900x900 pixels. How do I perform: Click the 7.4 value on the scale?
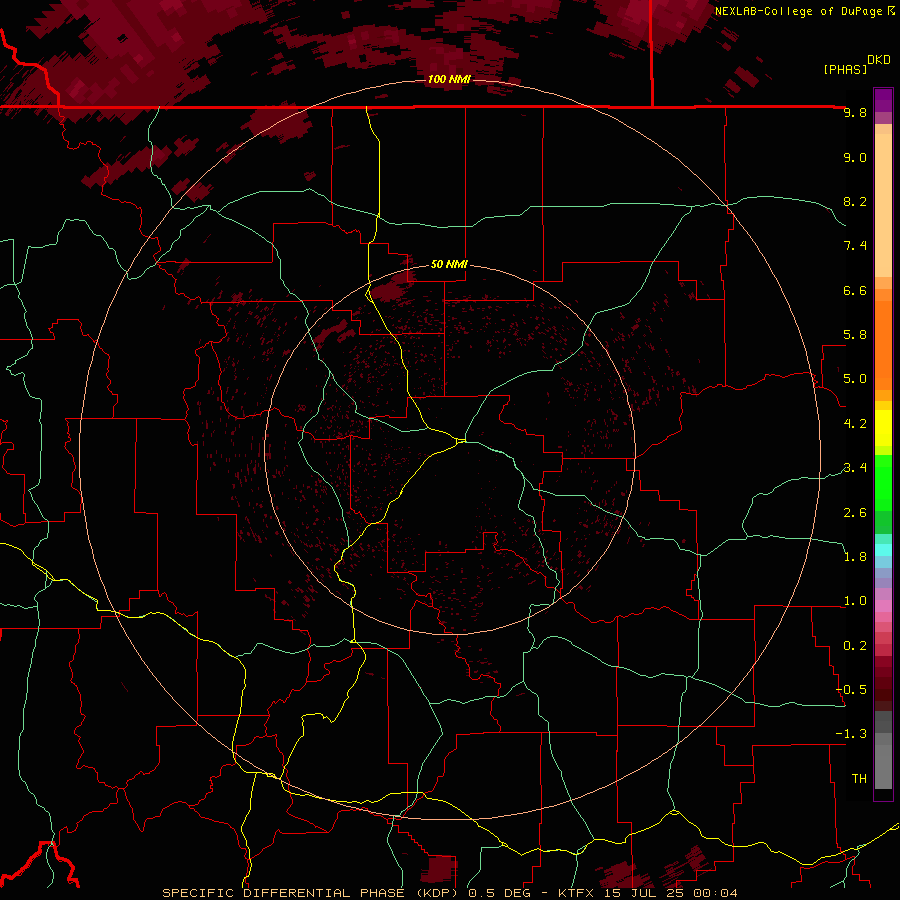click(855, 246)
